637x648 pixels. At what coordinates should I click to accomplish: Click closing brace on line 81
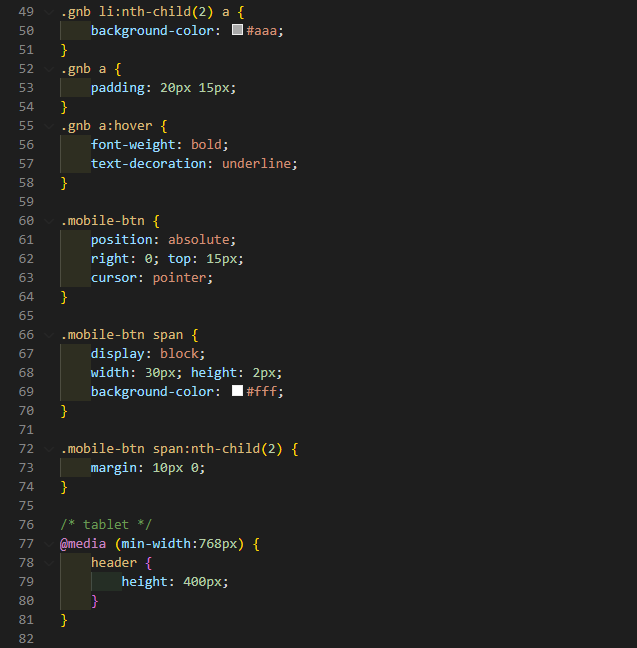(64, 620)
